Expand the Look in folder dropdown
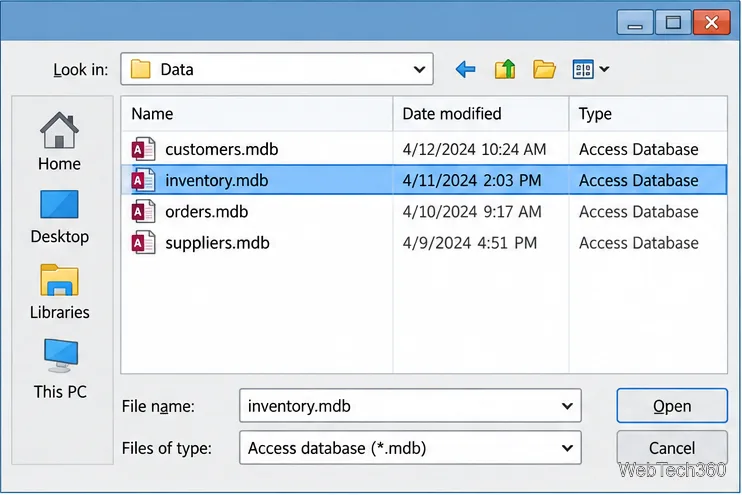 (x=419, y=70)
